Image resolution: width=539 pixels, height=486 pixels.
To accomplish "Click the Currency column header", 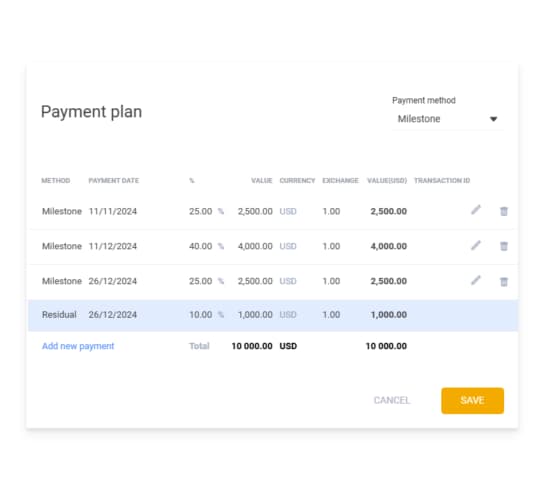I will click(297, 180).
